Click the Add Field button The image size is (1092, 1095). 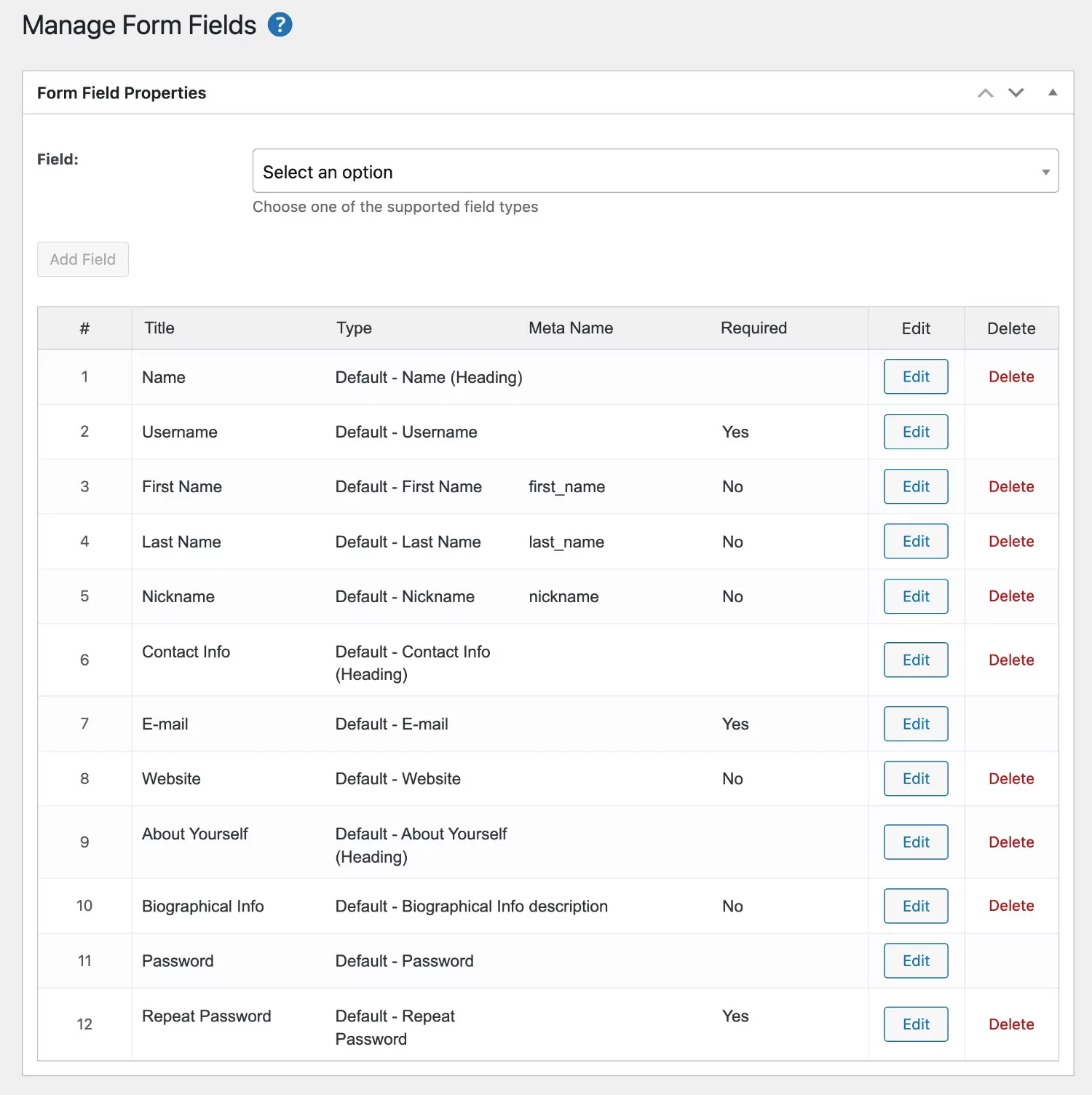pos(83,259)
